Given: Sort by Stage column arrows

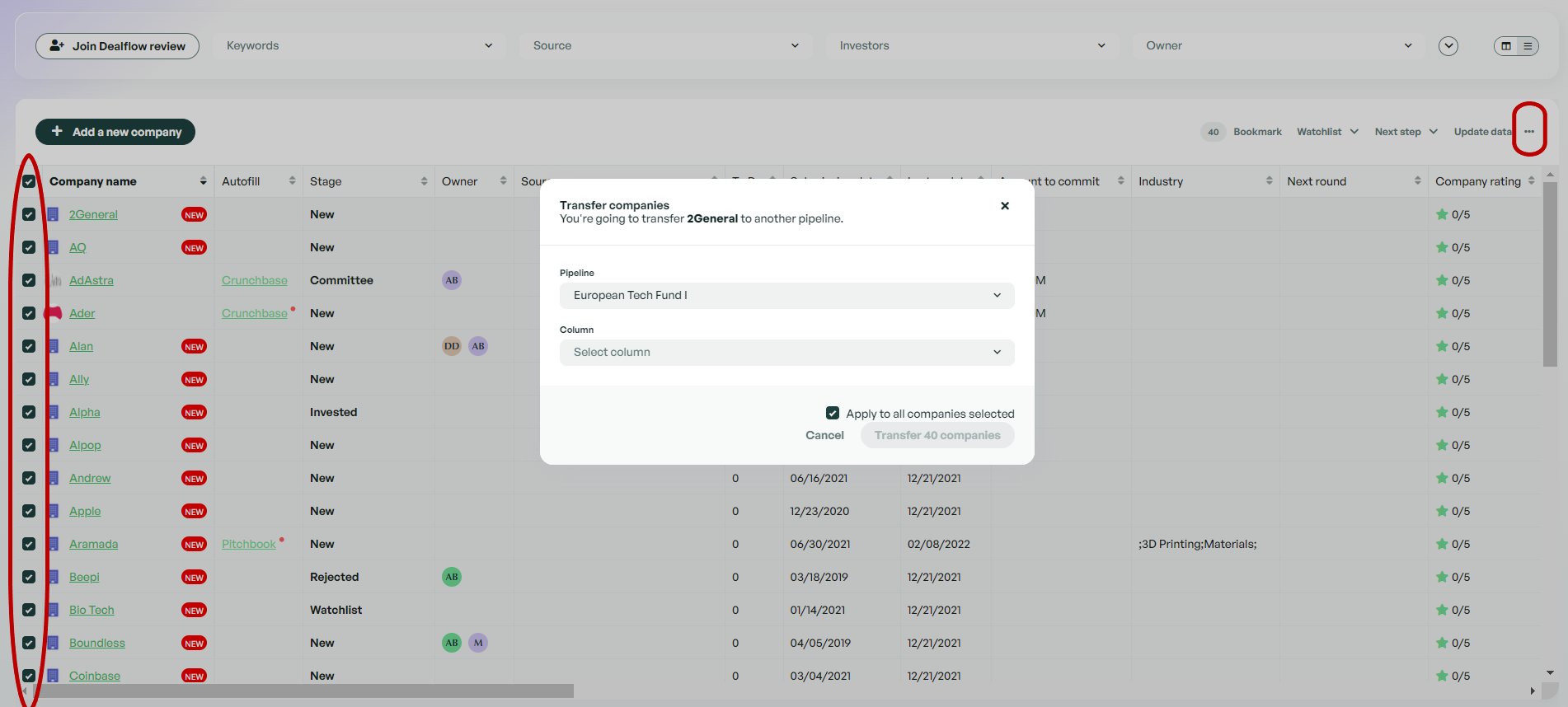Looking at the screenshot, I should [x=424, y=181].
